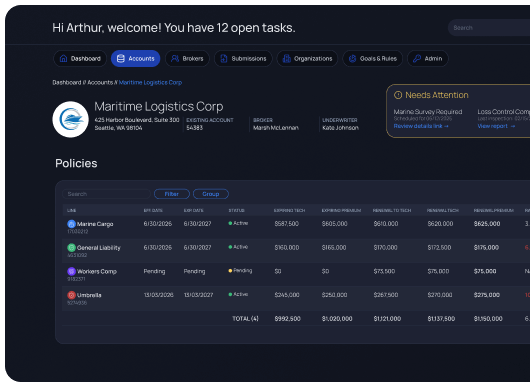
Task: Click the Maritime Logistics Corp ship logo
Action: [x=71, y=119]
